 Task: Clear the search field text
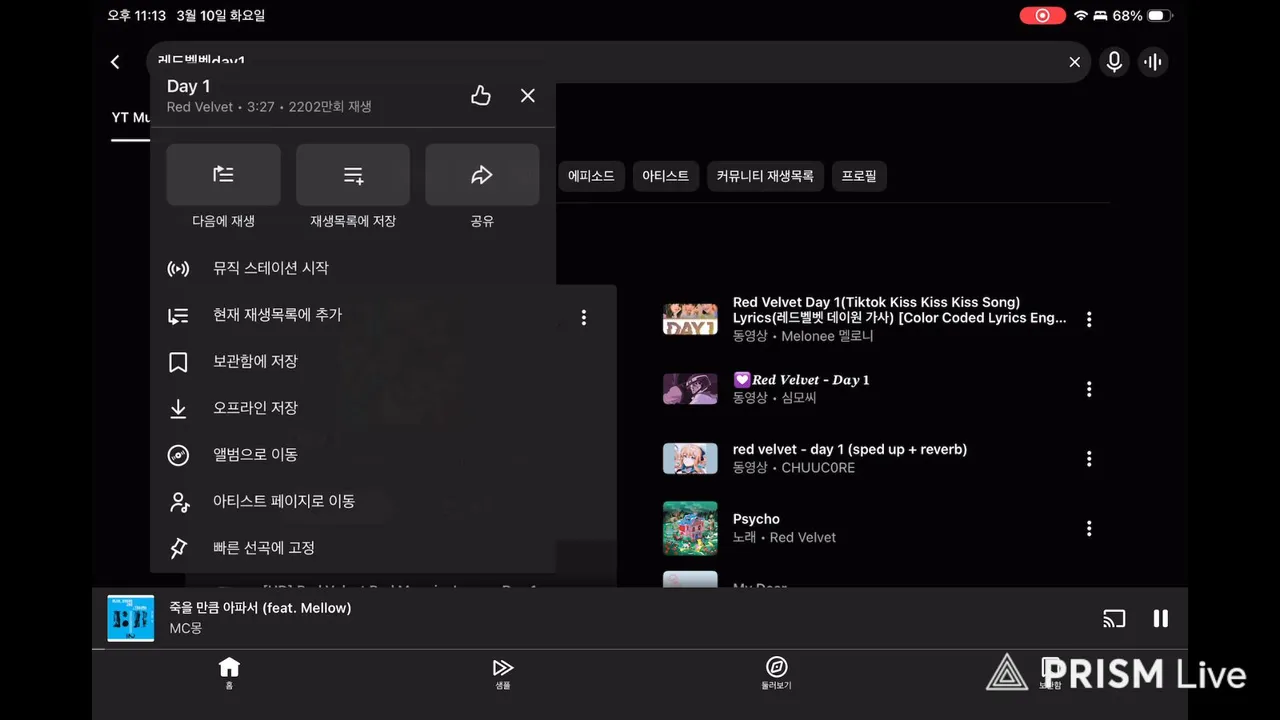tap(1075, 62)
